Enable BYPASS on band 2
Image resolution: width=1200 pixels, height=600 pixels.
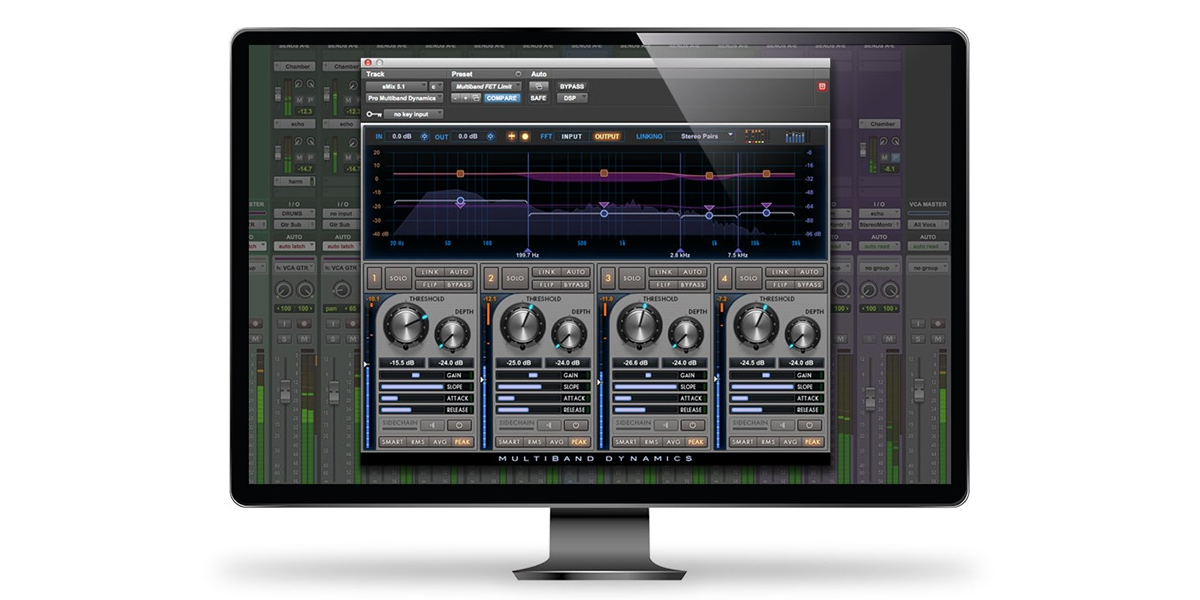[576, 284]
